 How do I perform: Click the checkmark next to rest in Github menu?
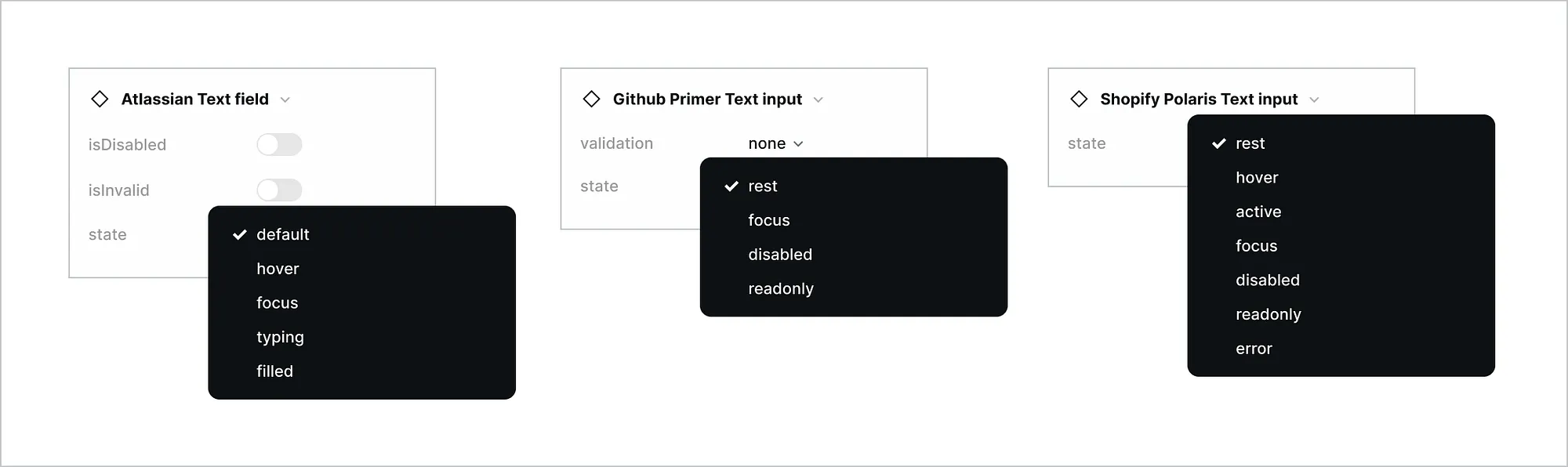point(731,186)
